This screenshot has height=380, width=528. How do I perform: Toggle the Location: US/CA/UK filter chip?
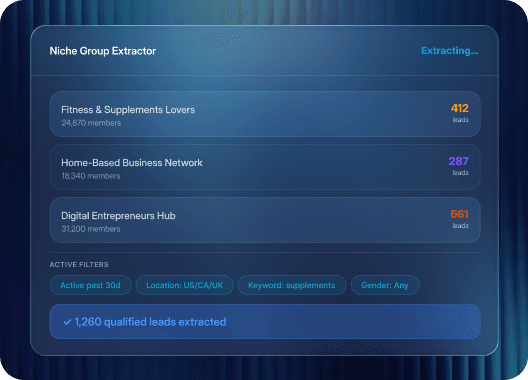click(185, 285)
